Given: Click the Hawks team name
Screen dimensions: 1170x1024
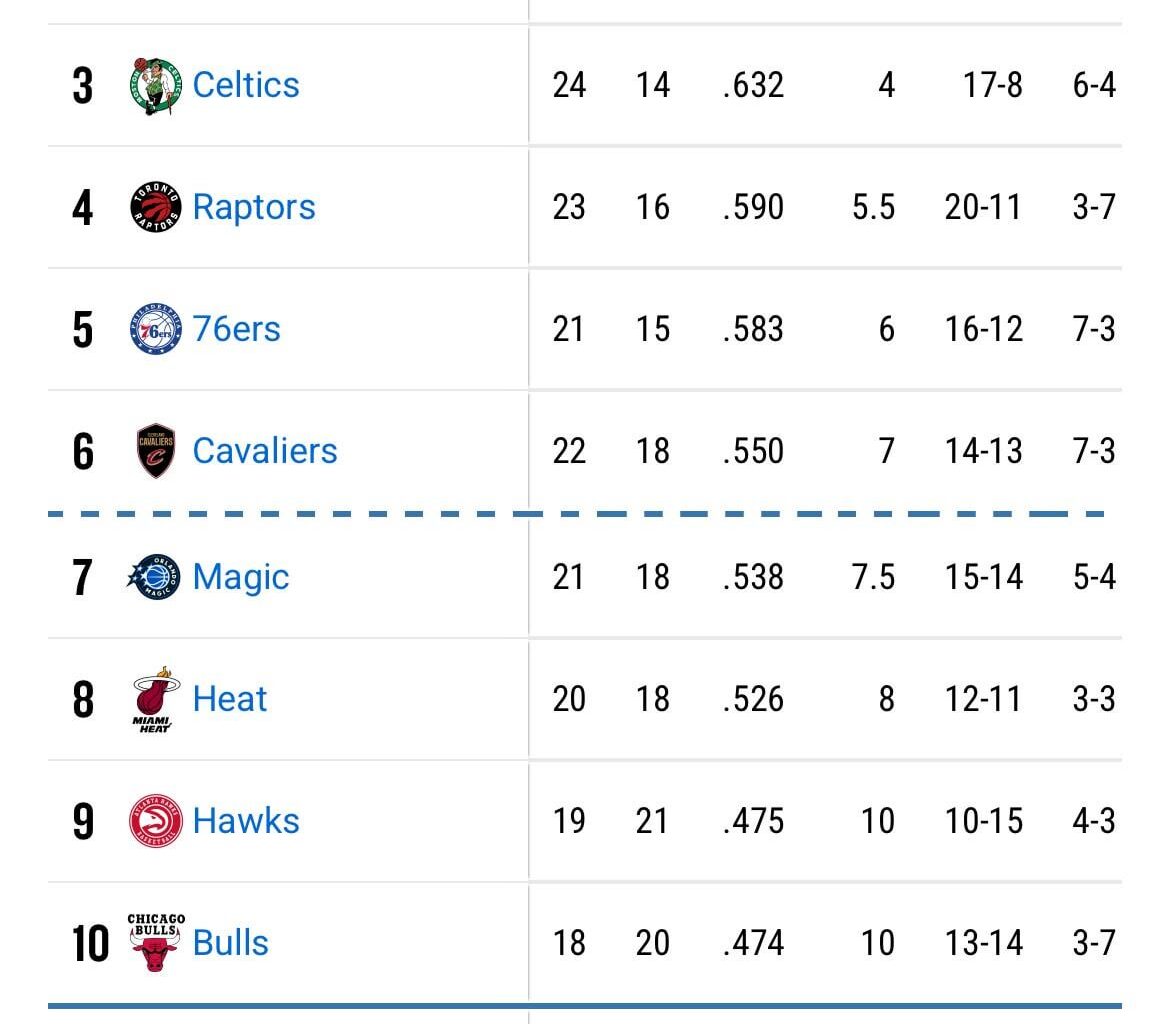Looking at the screenshot, I should (x=247, y=821).
